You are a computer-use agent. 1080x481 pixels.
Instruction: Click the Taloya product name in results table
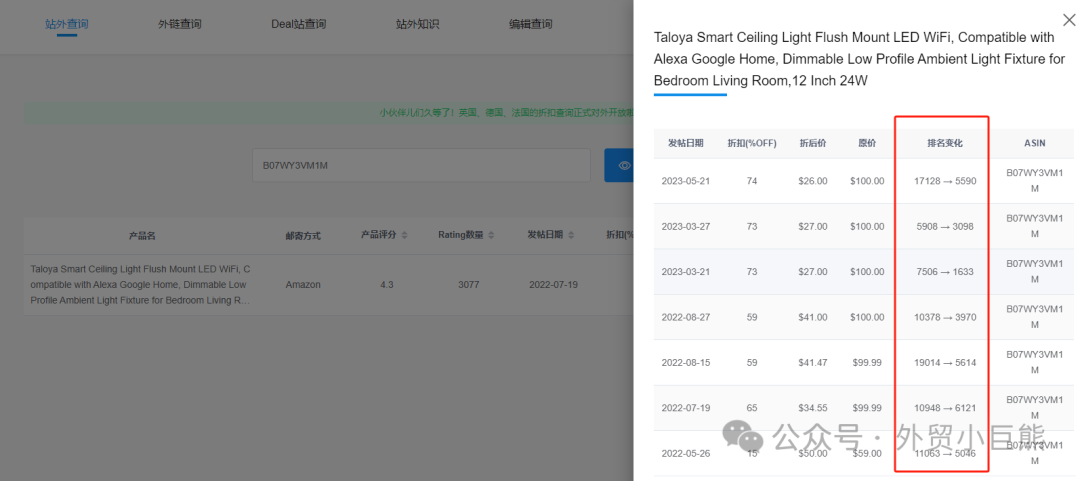(141, 285)
